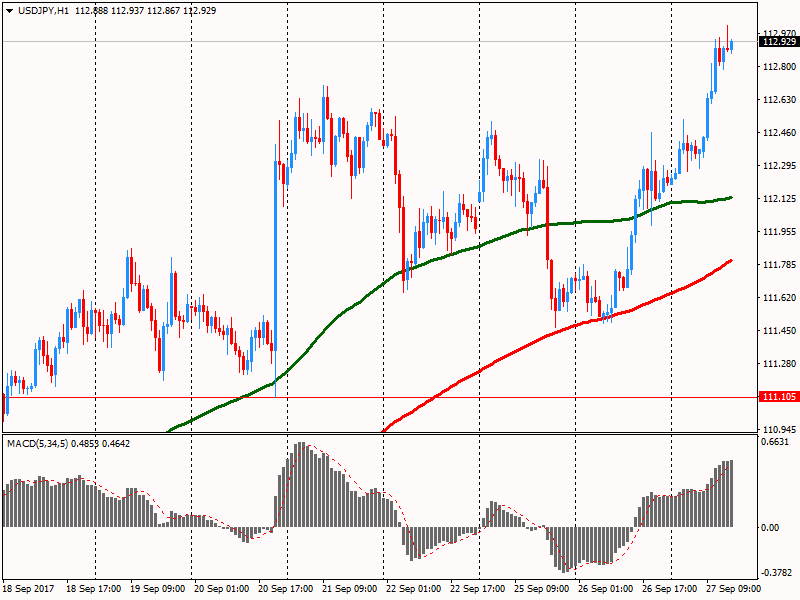
Task: Click the MACD scale value -0.3782
Action: click(x=776, y=573)
